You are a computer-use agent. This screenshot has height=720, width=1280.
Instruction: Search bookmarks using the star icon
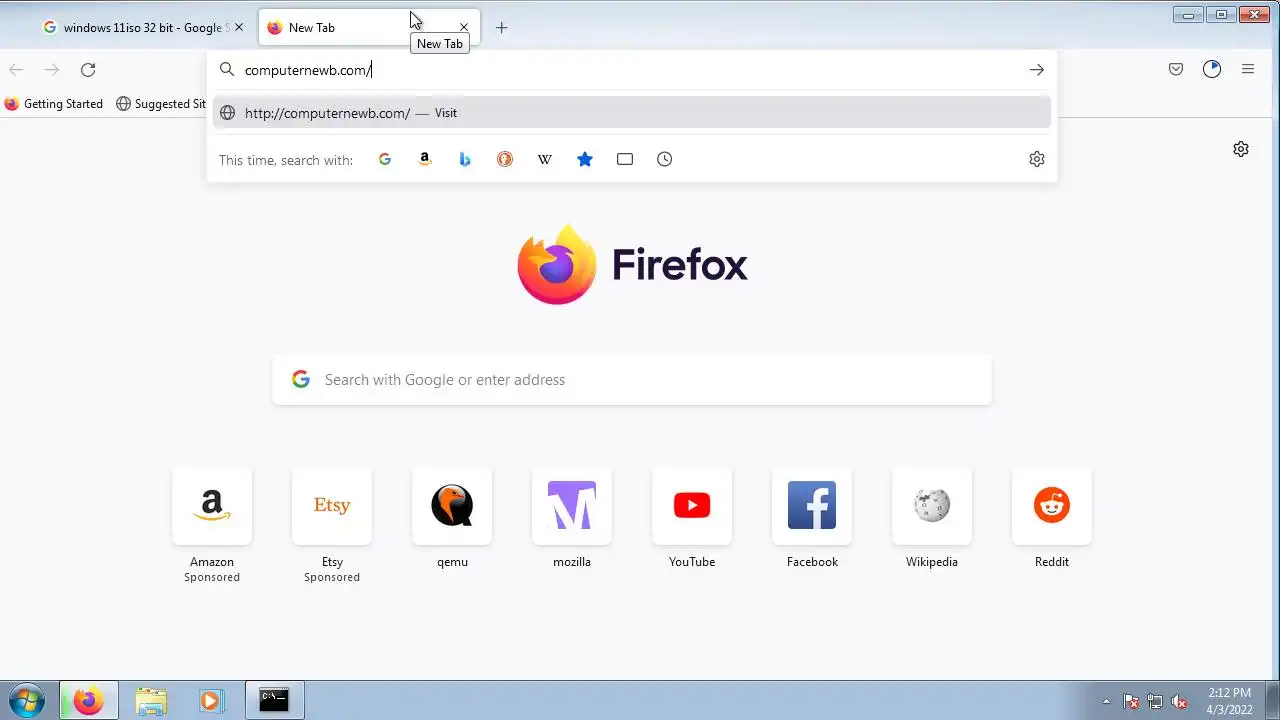(x=585, y=159)
